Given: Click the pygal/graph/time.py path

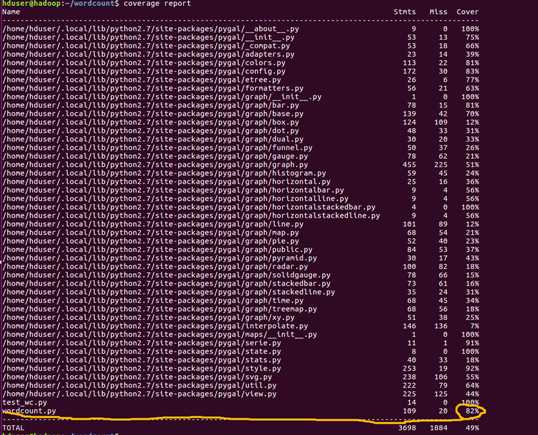Looking at the screenshot, I should pyautogui.click(x=153, y=301).
